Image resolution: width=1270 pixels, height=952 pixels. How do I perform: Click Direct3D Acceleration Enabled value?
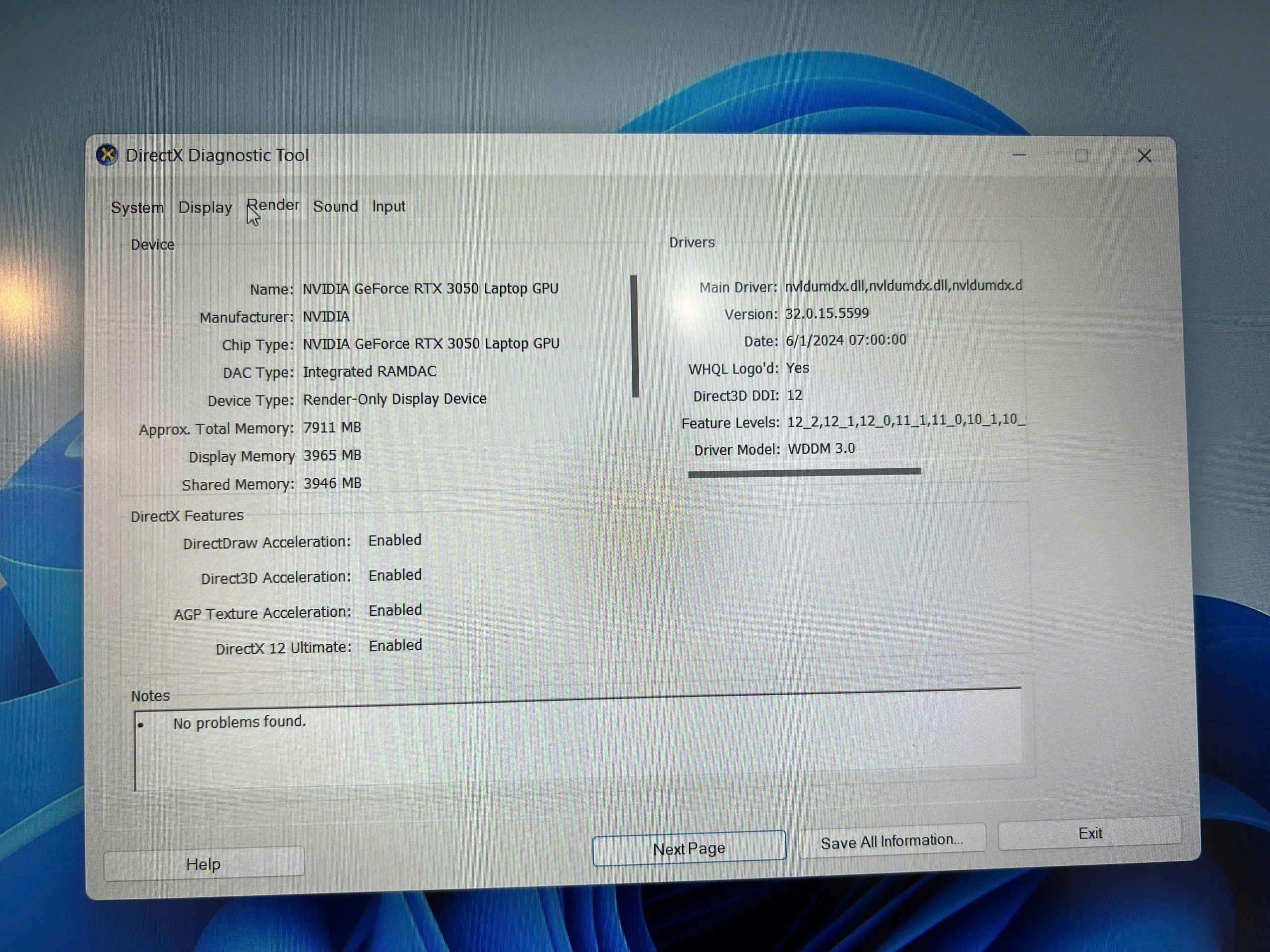click(395, 575)
